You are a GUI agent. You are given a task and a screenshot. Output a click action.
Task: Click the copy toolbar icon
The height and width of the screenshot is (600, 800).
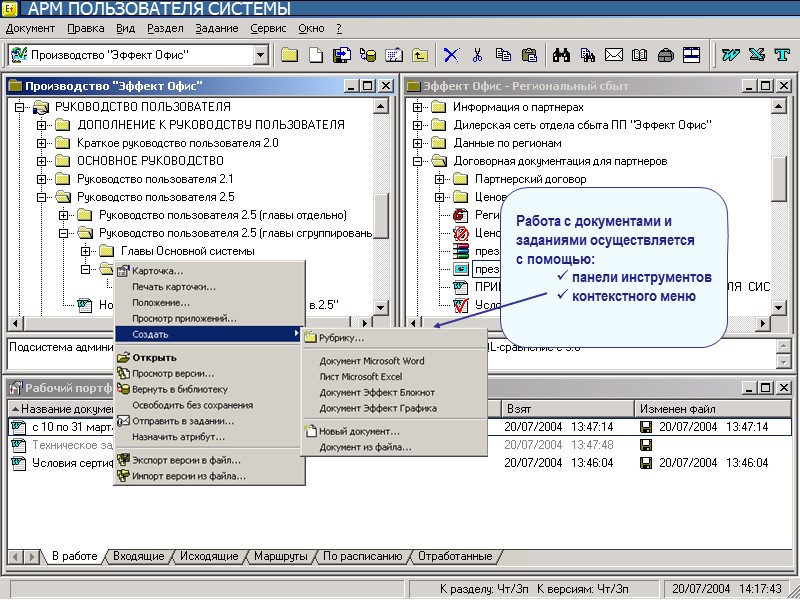(x=504, y=55)
